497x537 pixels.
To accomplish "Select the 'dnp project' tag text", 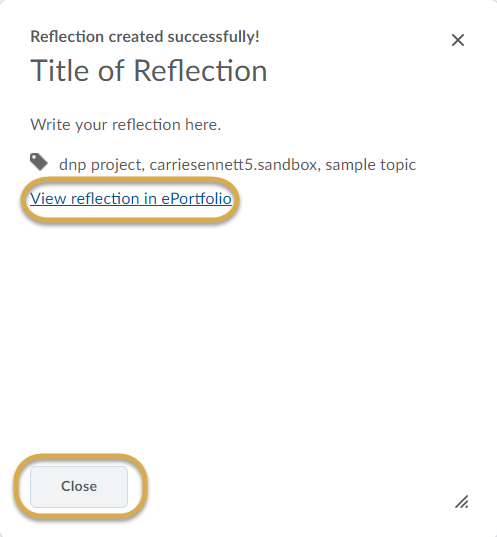I will coord(100,165).
